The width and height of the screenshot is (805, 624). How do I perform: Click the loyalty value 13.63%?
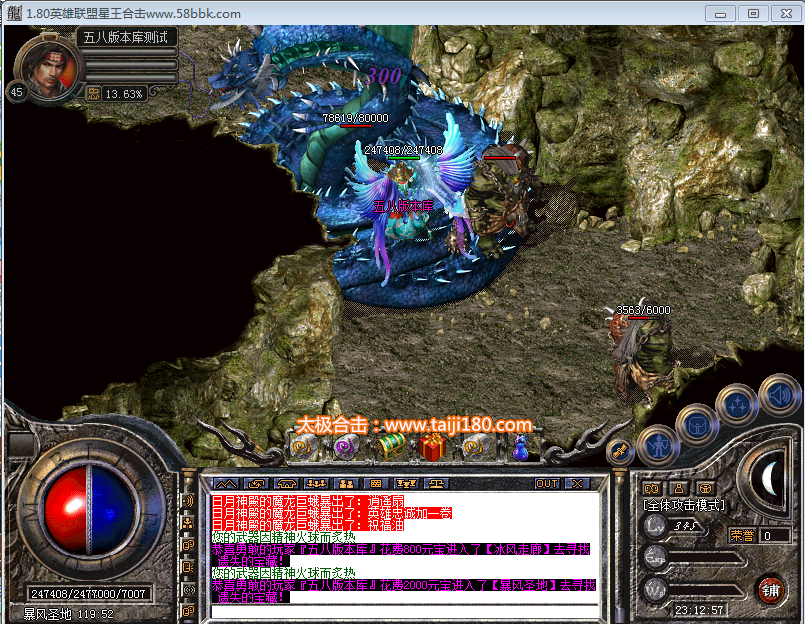124,94
